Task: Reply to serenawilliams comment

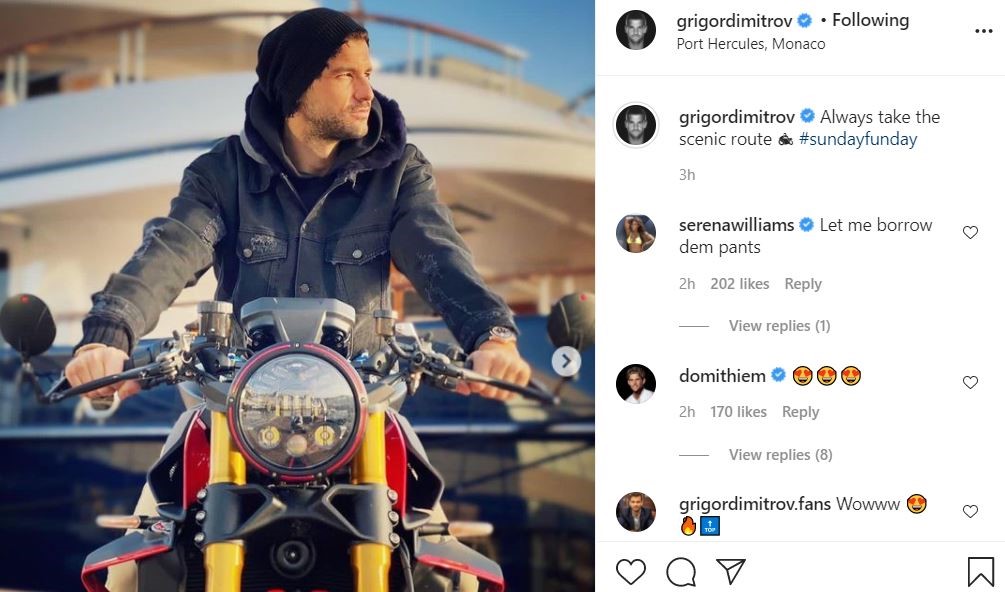Action: pos(802,284)
